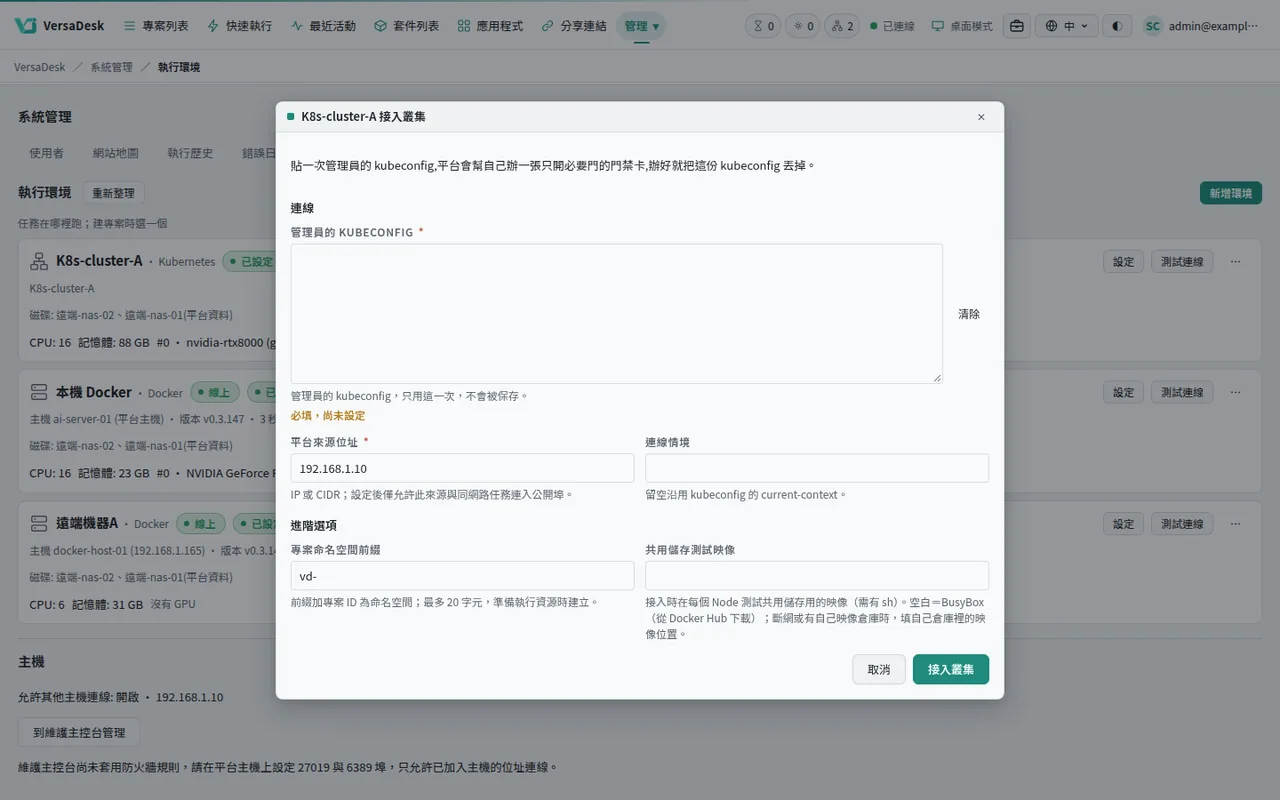Switch to the 使用者 tab
1280x800 pixels.
[47, 153]
